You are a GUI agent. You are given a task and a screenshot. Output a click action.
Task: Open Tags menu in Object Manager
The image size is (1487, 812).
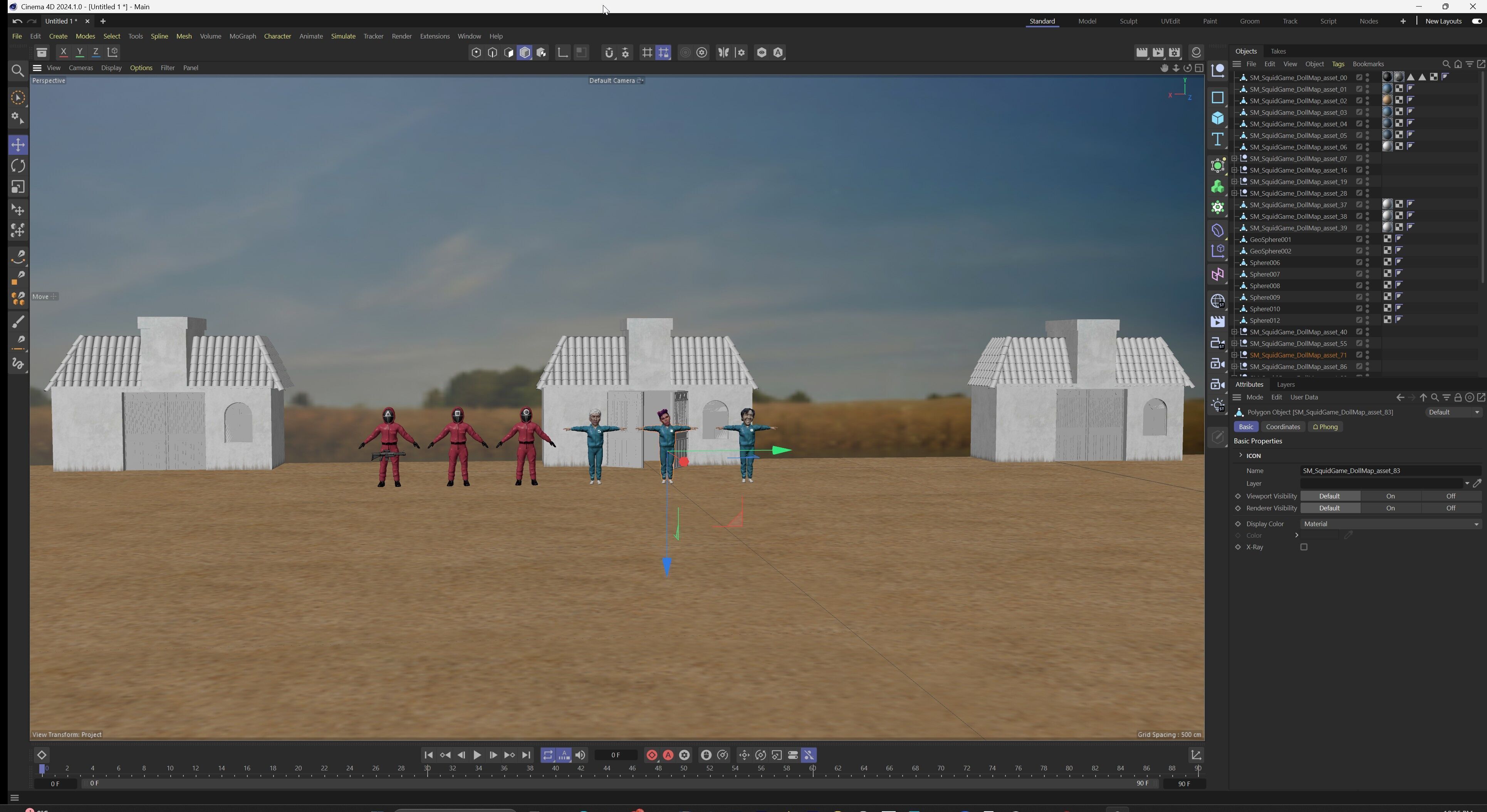[1338, 64]
